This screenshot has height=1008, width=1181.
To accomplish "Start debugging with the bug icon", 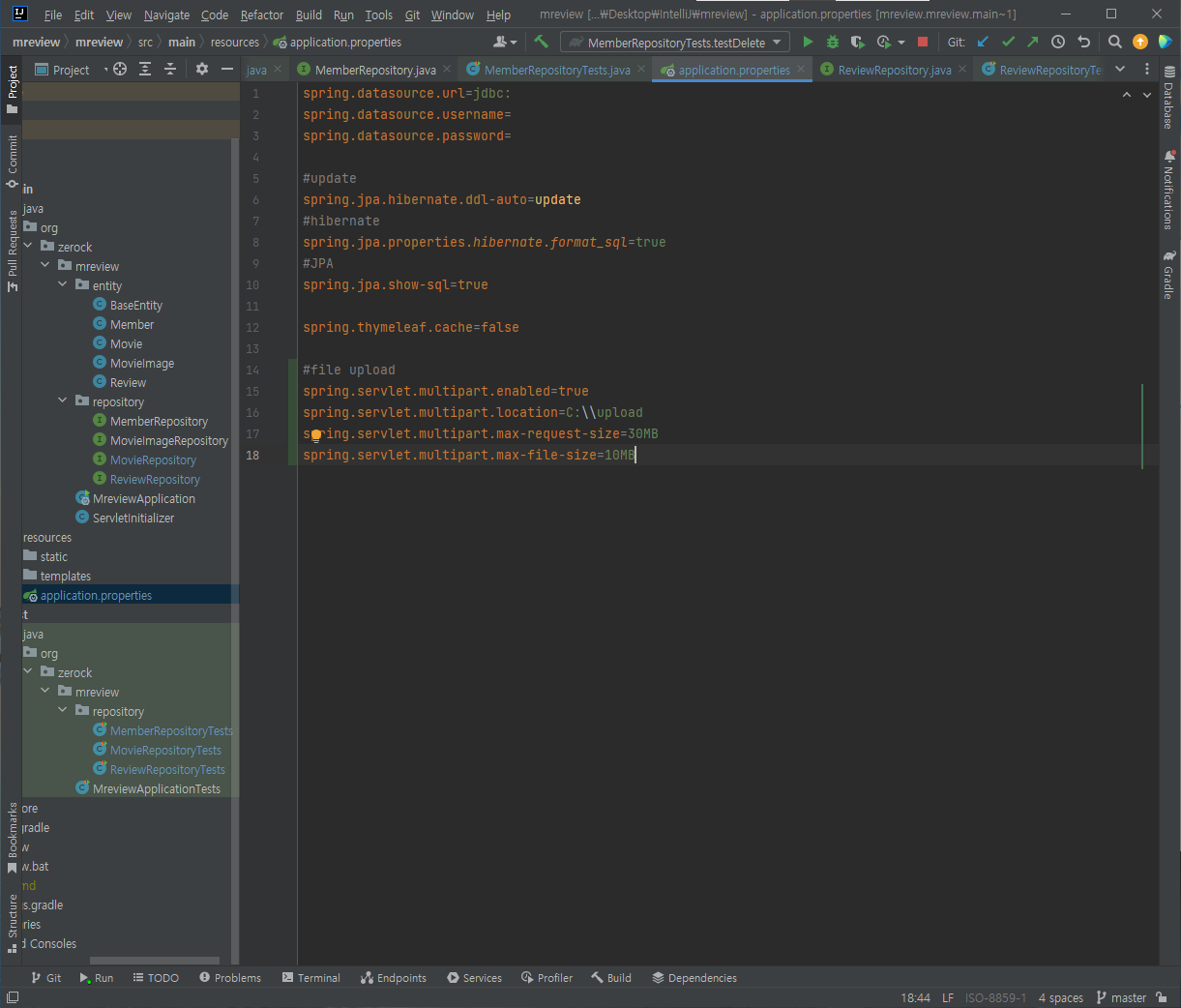I will [x=833, y=42].
